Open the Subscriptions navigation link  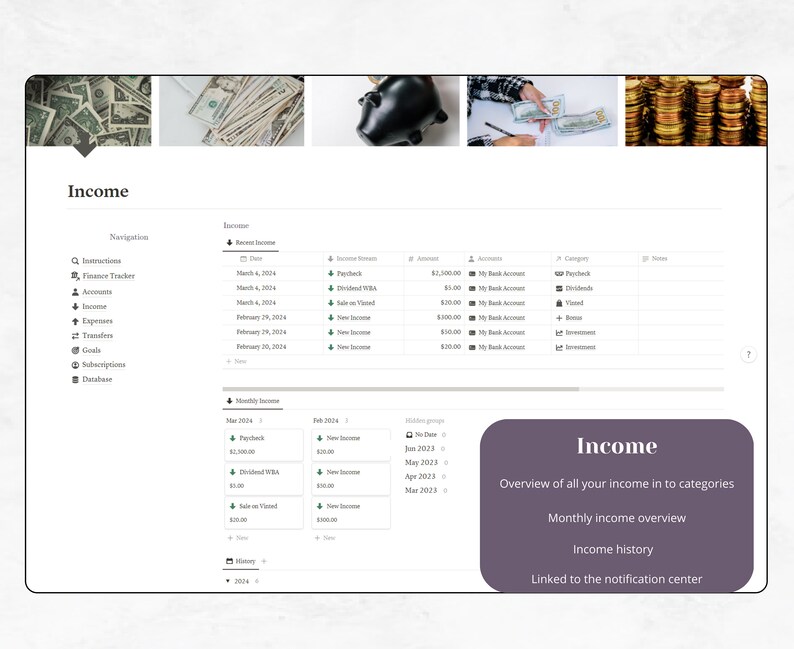tap(103, 365)
